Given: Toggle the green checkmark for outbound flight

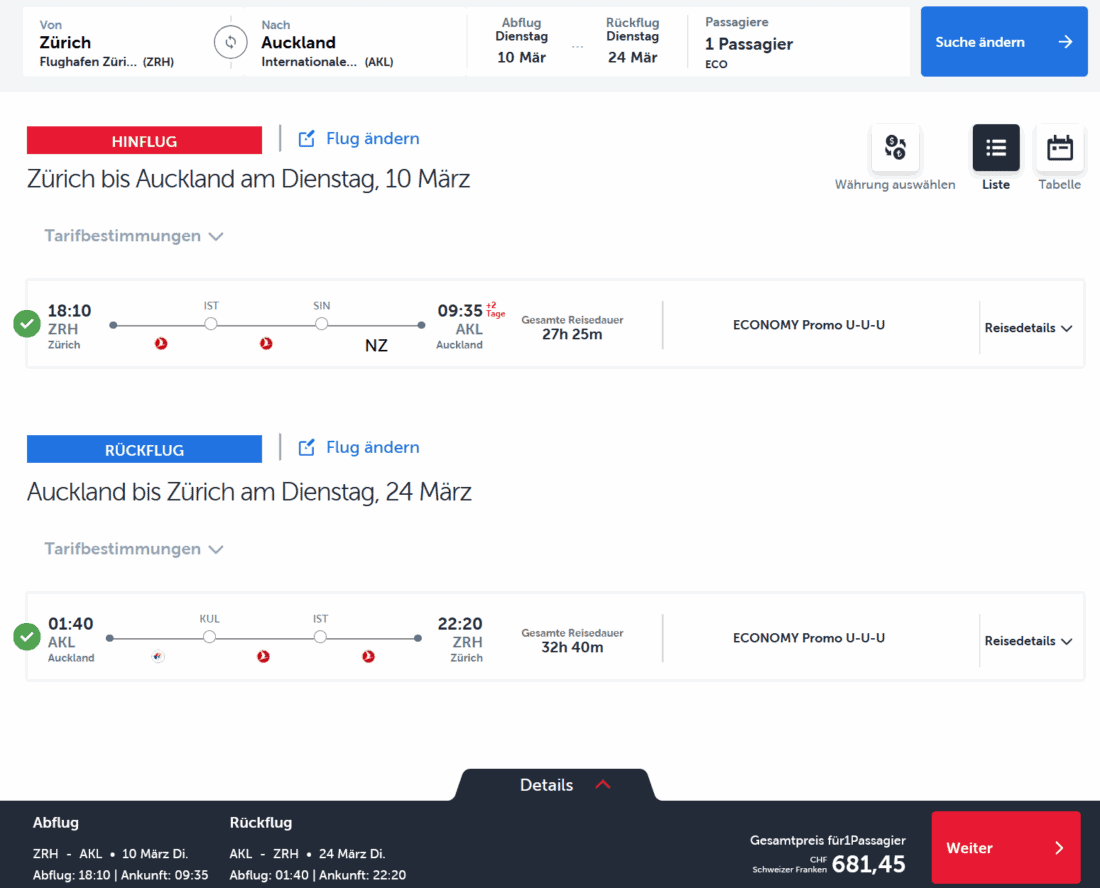Looking at the screenshot, I should pos(27,324).
